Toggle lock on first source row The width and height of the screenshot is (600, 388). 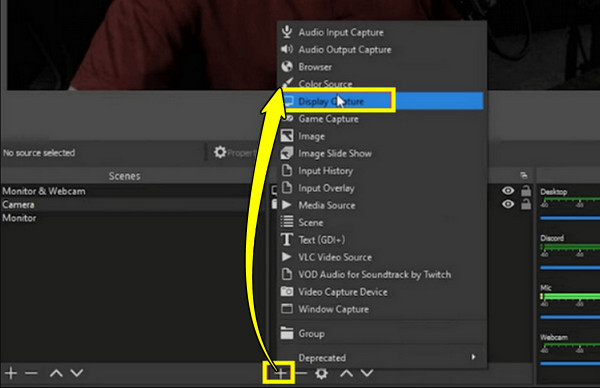[x=526, y=190]
